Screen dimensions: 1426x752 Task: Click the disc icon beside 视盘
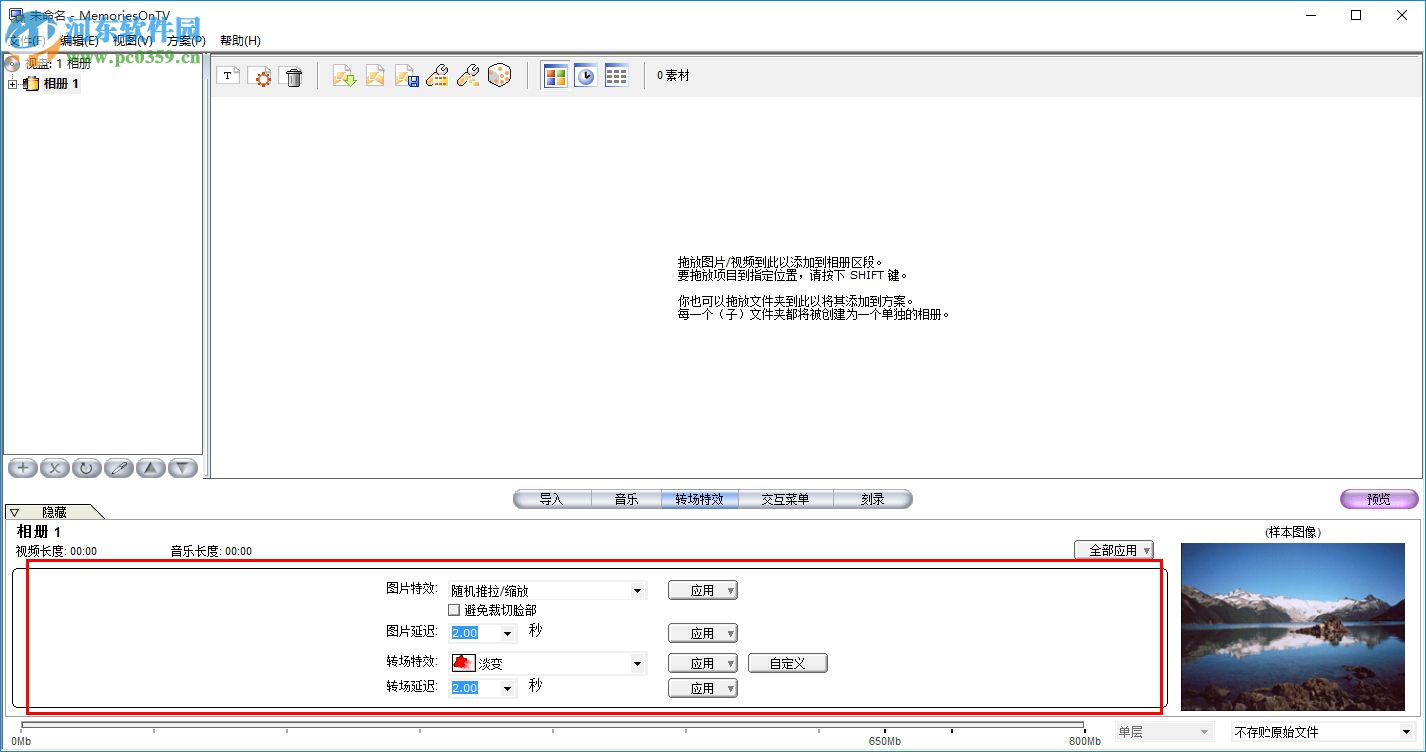(x=13, y=63)
